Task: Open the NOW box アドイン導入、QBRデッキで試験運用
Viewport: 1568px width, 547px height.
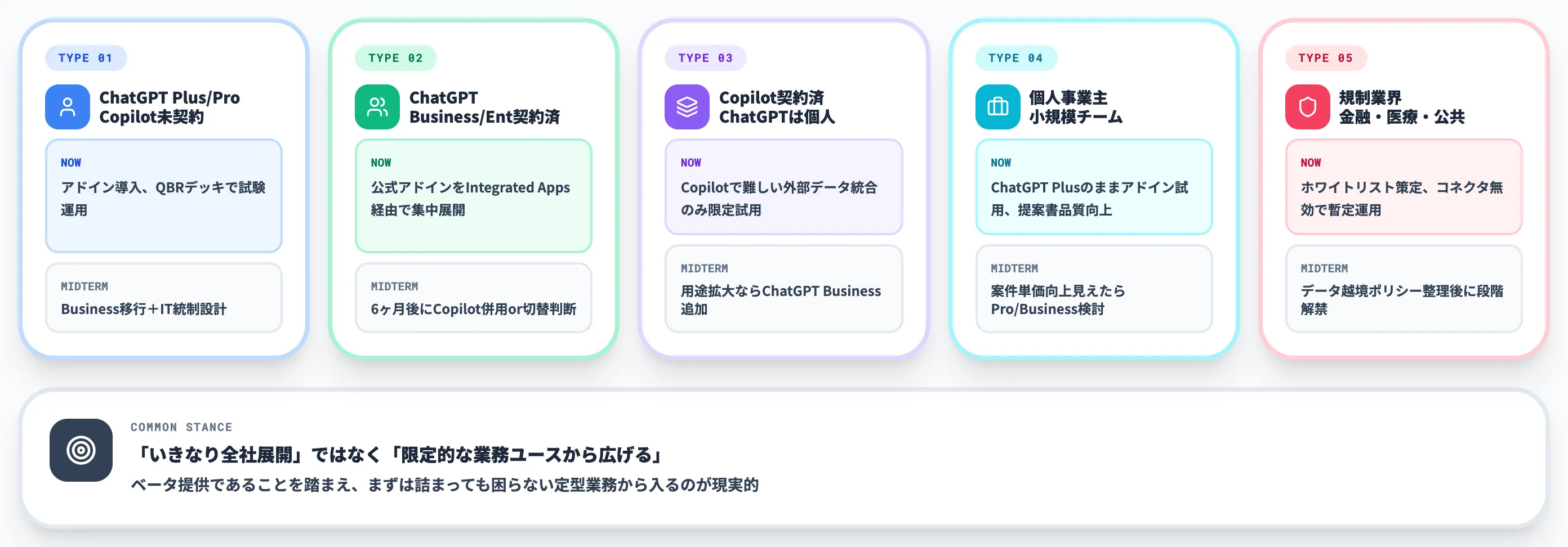Action: [x=164, y=196]
